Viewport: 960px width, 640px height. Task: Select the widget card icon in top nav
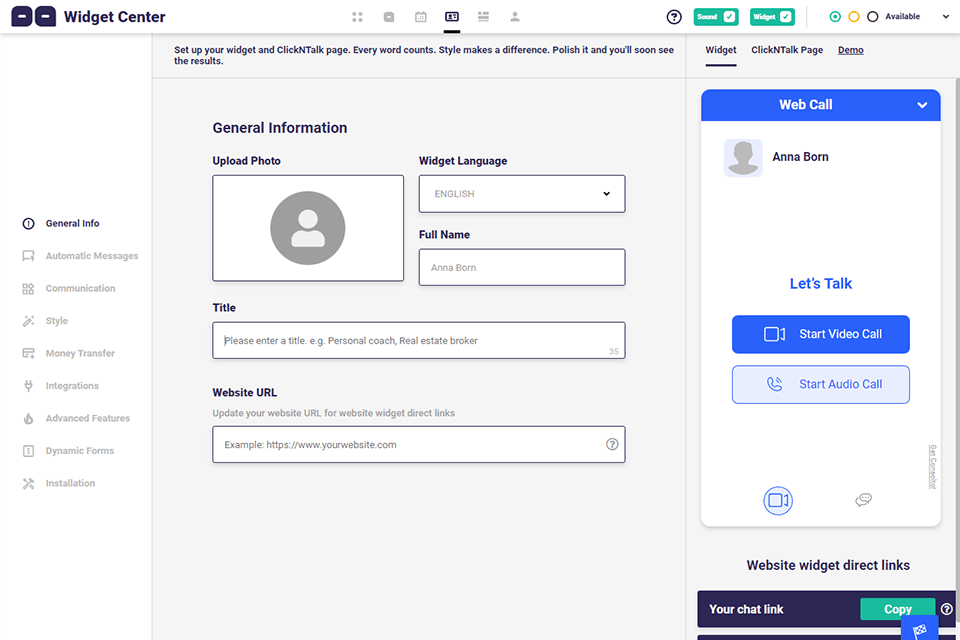[x=452, y=17]
